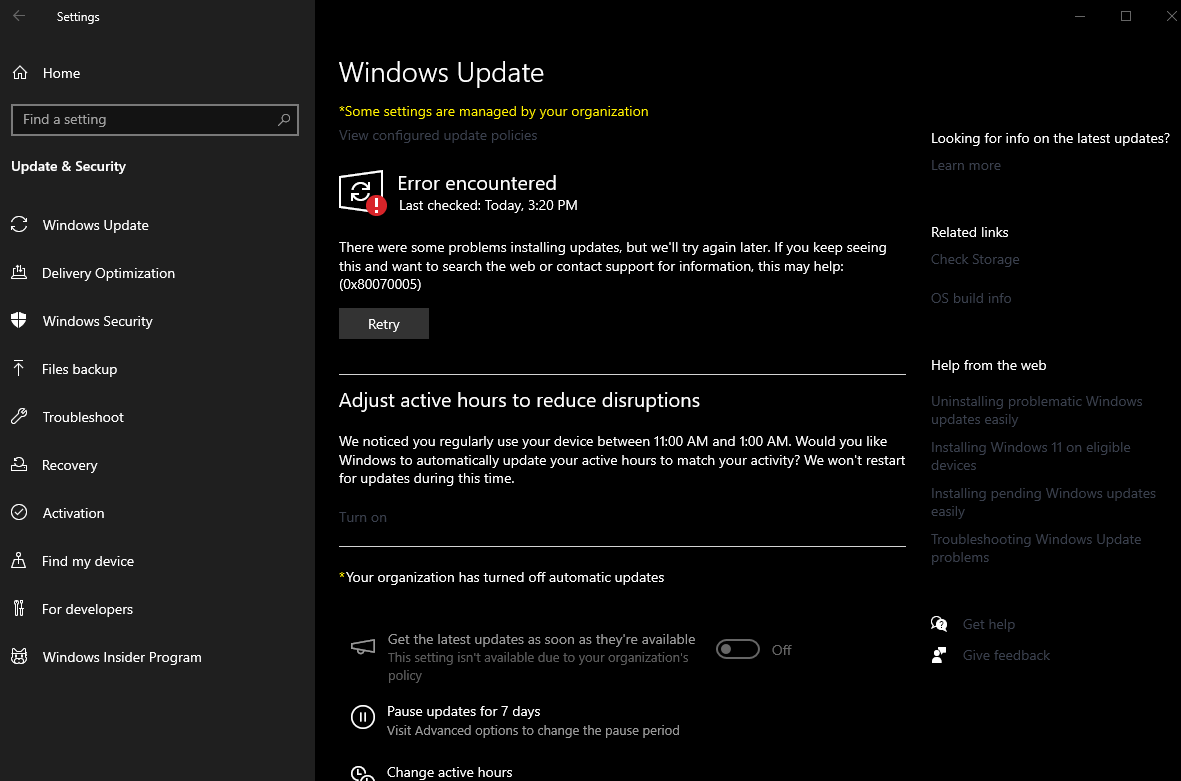The height and width of the screenshot is (781, 1181).
Task: Toggle Get the latest updates switch
Action: tap(737, 649)
